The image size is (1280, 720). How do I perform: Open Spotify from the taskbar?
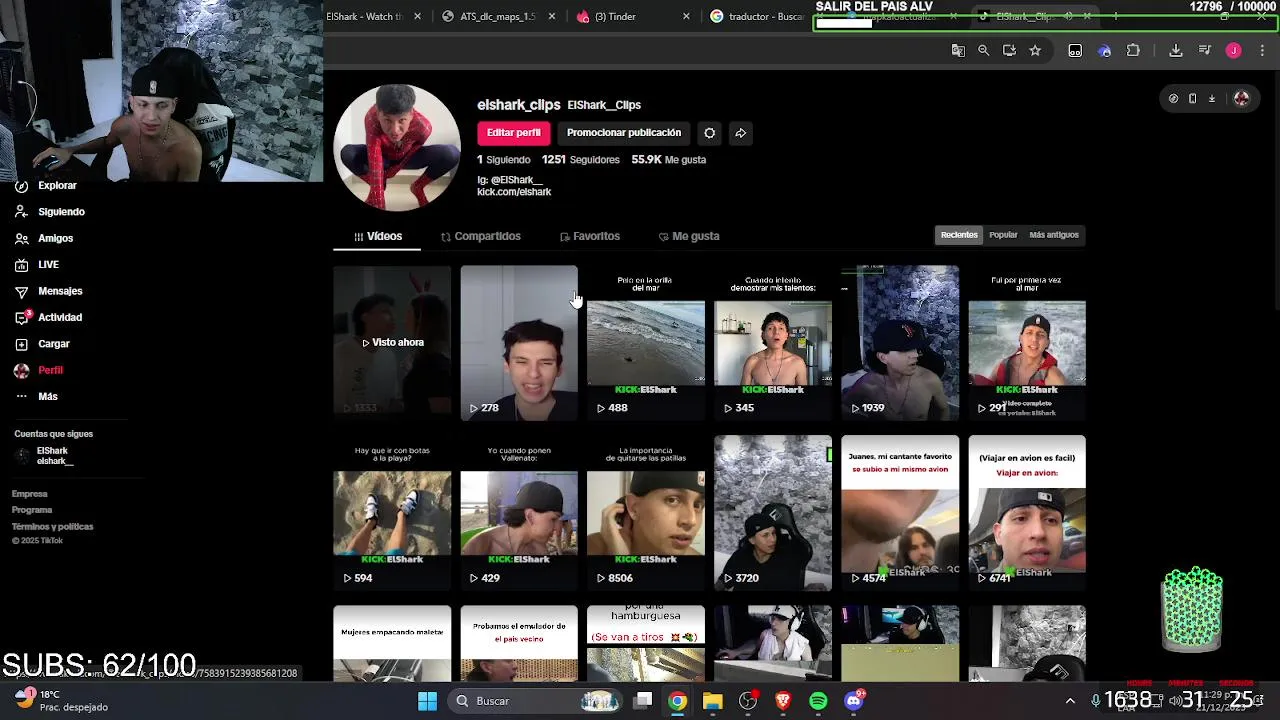pos(818,701)
